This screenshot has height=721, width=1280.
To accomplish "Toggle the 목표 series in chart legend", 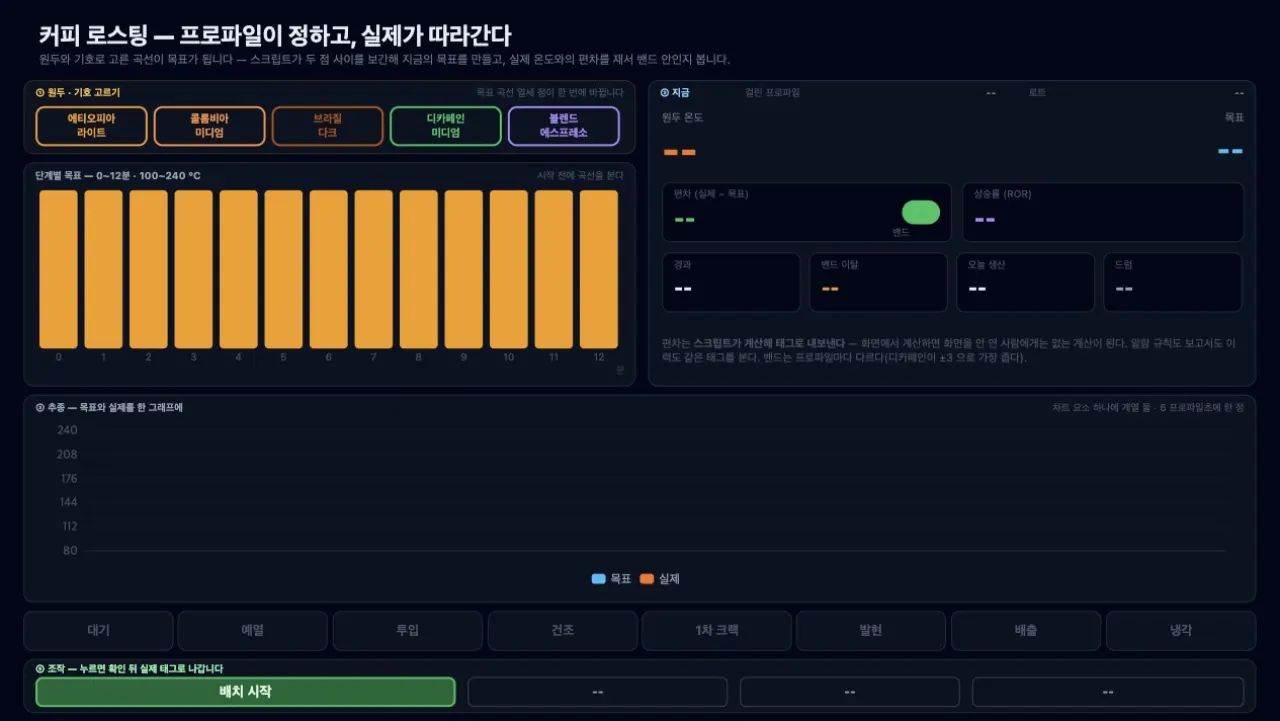I will [611, 579].
